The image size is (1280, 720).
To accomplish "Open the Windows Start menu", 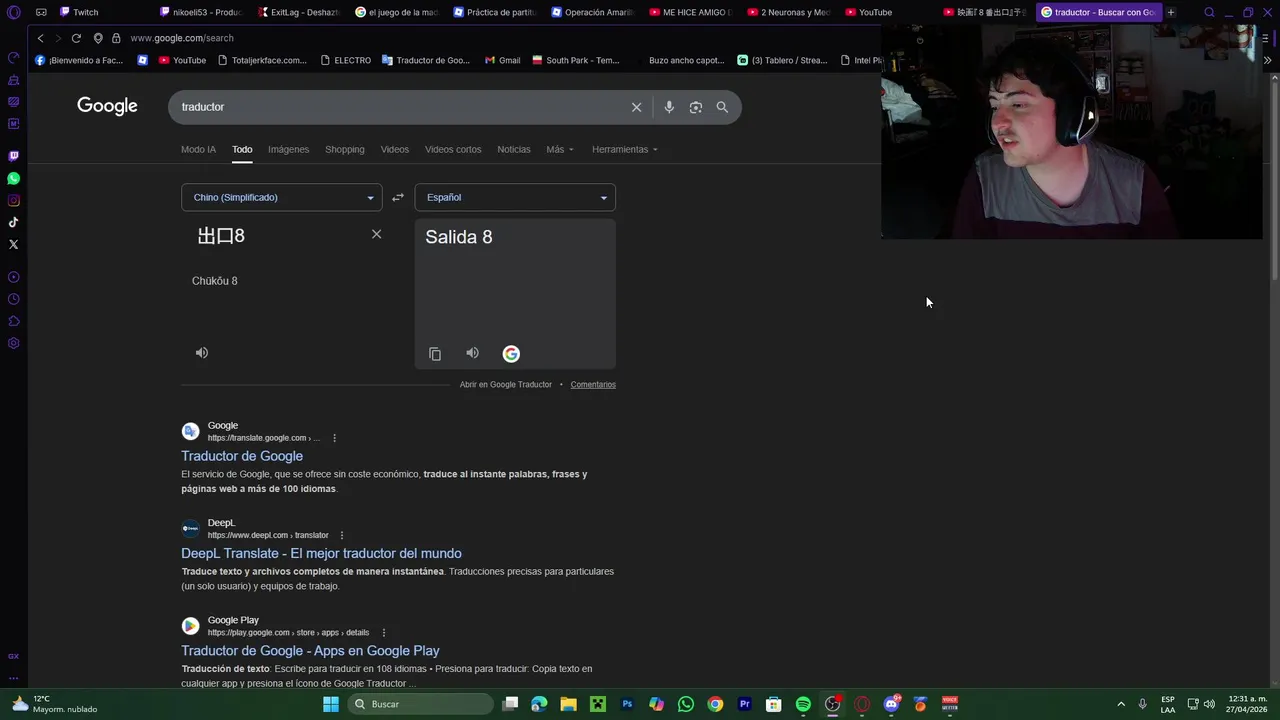I will 331,704.
